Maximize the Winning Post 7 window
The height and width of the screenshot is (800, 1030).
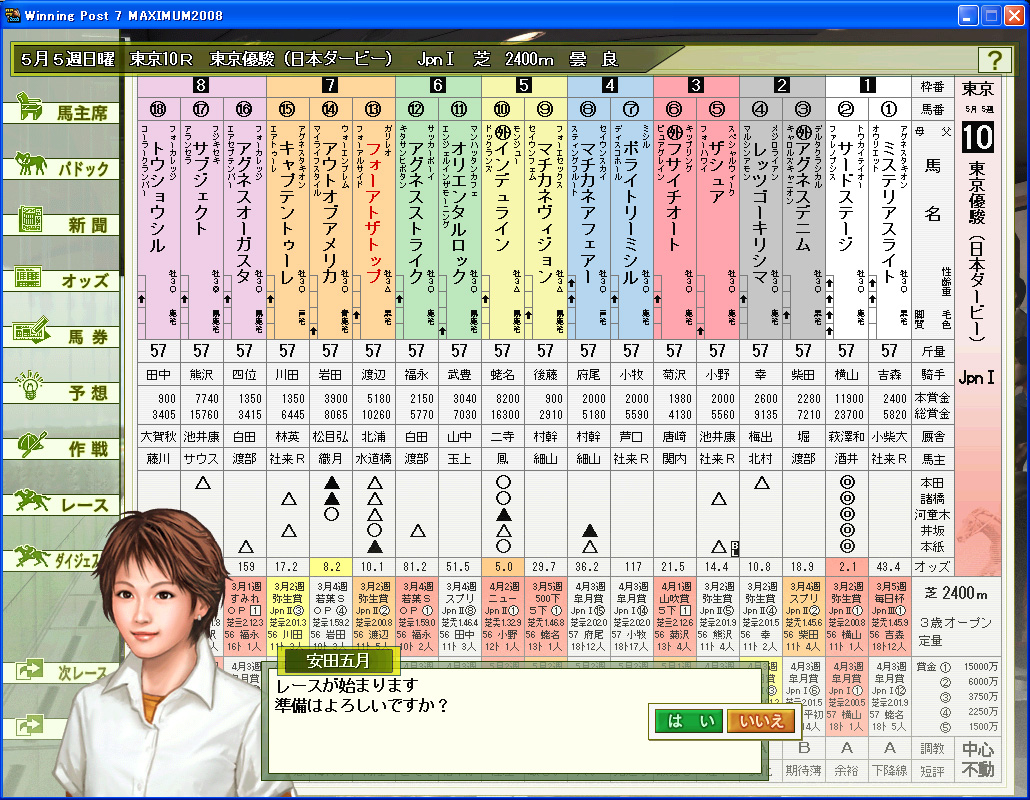tap(991, 15)
